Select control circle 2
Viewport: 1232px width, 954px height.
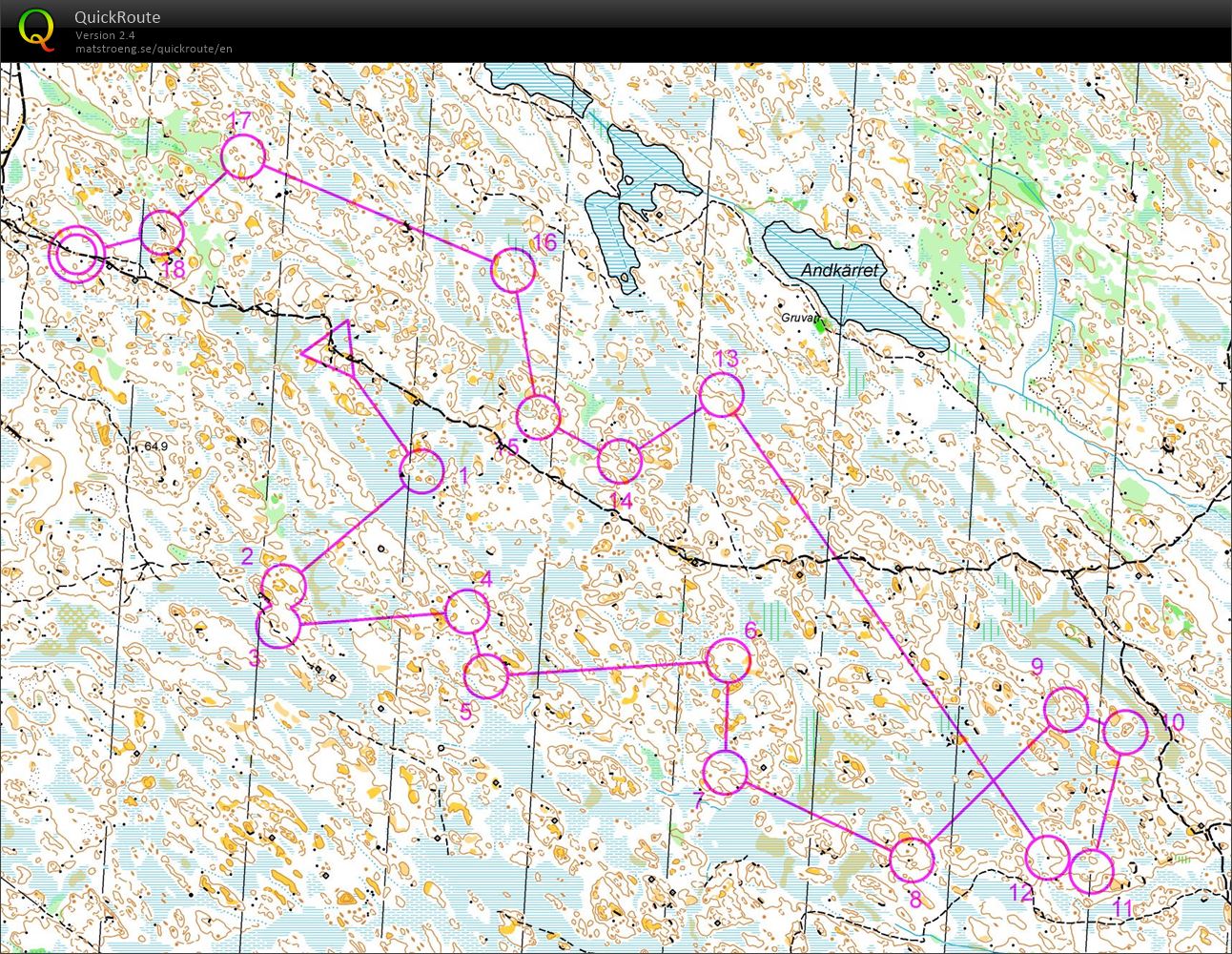pyautogui.click(x=283, y=586)
